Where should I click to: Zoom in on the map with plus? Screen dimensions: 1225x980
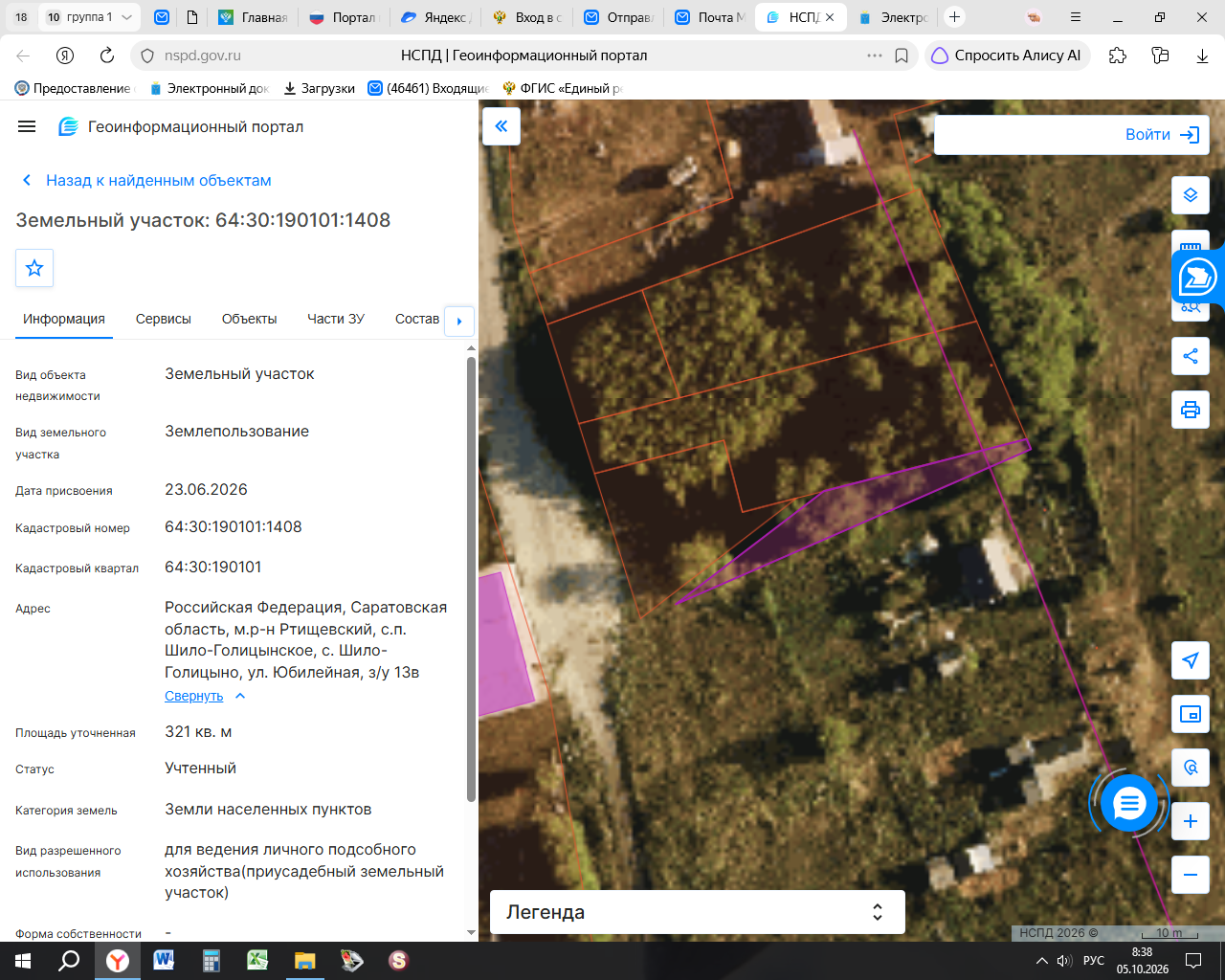click(1191, 821)
